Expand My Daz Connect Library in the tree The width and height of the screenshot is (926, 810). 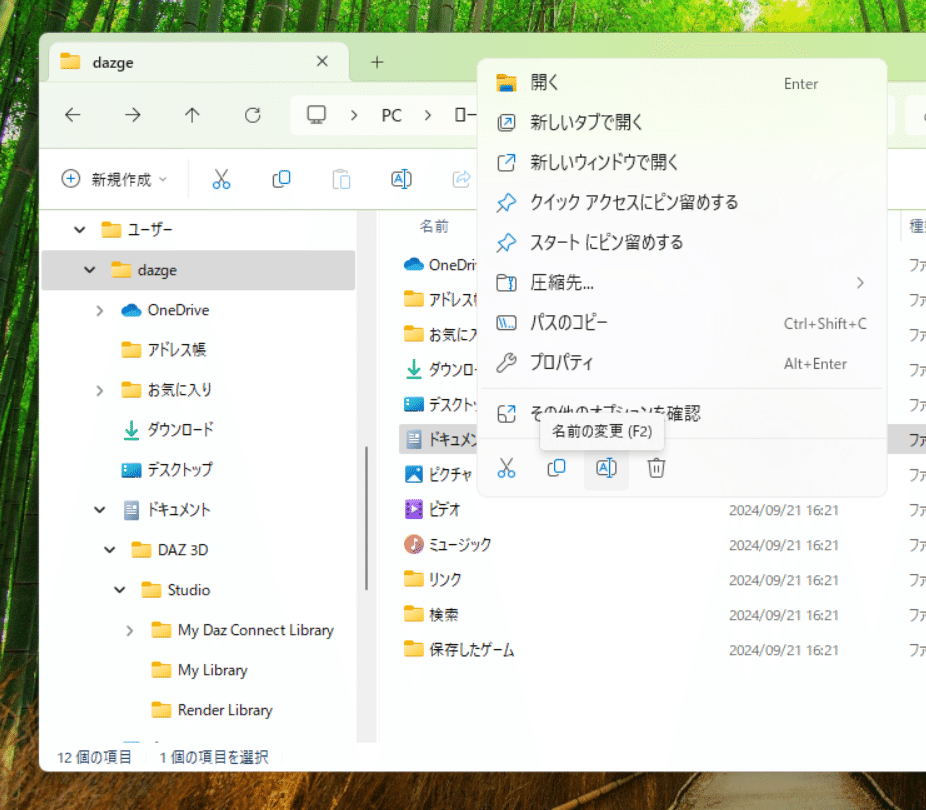(x=128, y=630)
